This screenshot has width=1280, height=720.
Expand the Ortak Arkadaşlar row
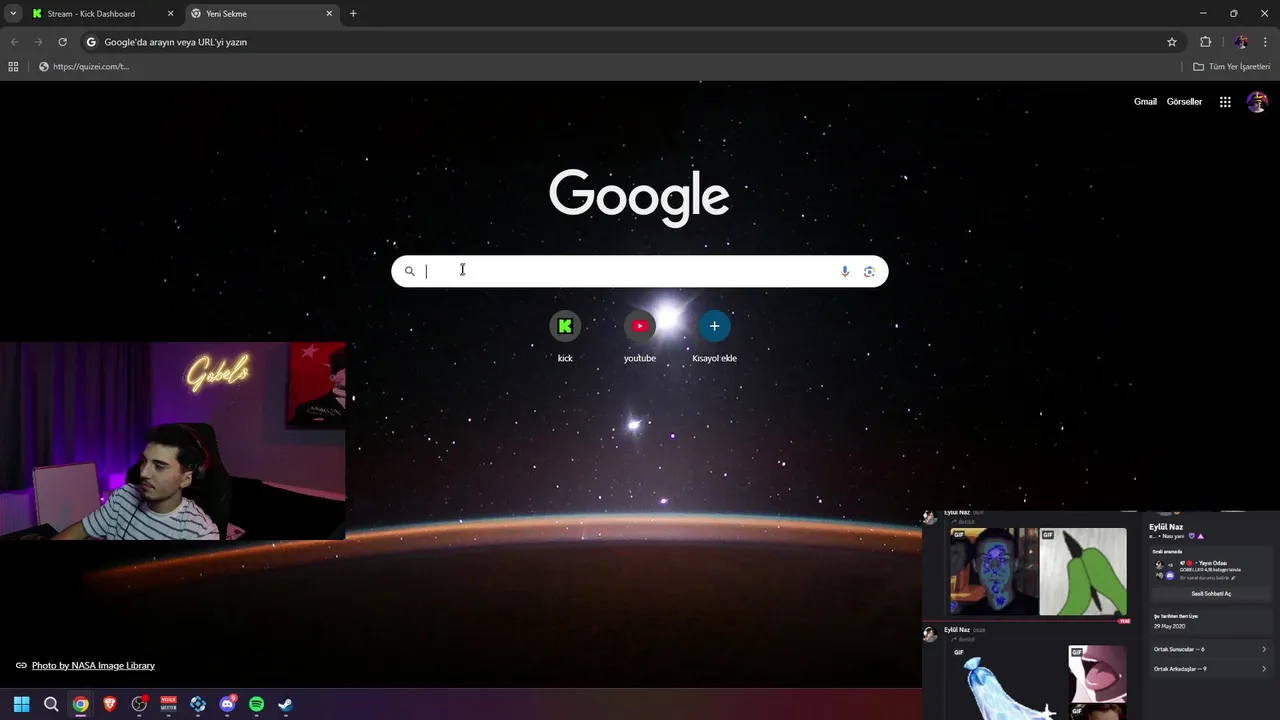pos(1211,669)
